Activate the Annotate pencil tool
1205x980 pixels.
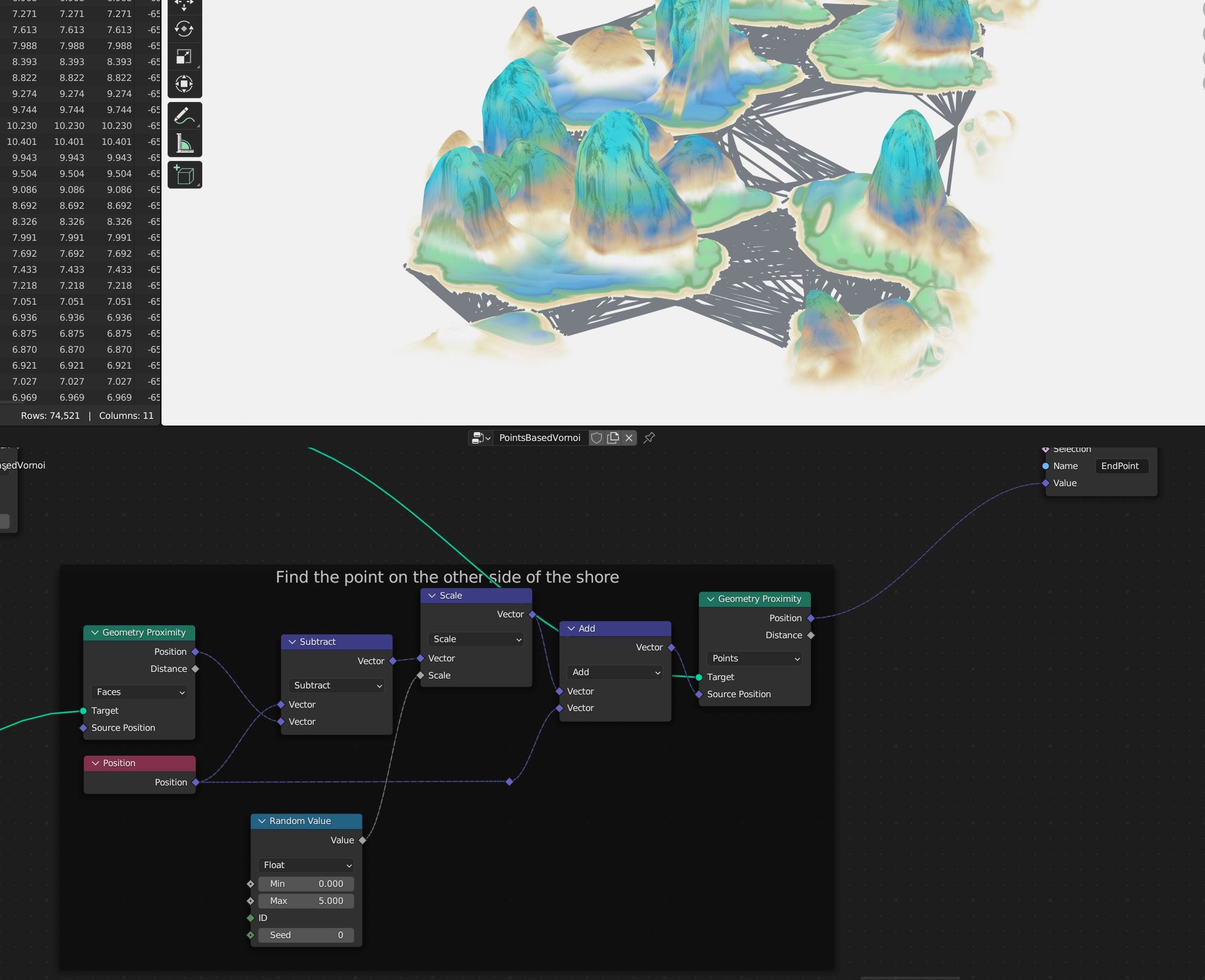click(184, 116)
